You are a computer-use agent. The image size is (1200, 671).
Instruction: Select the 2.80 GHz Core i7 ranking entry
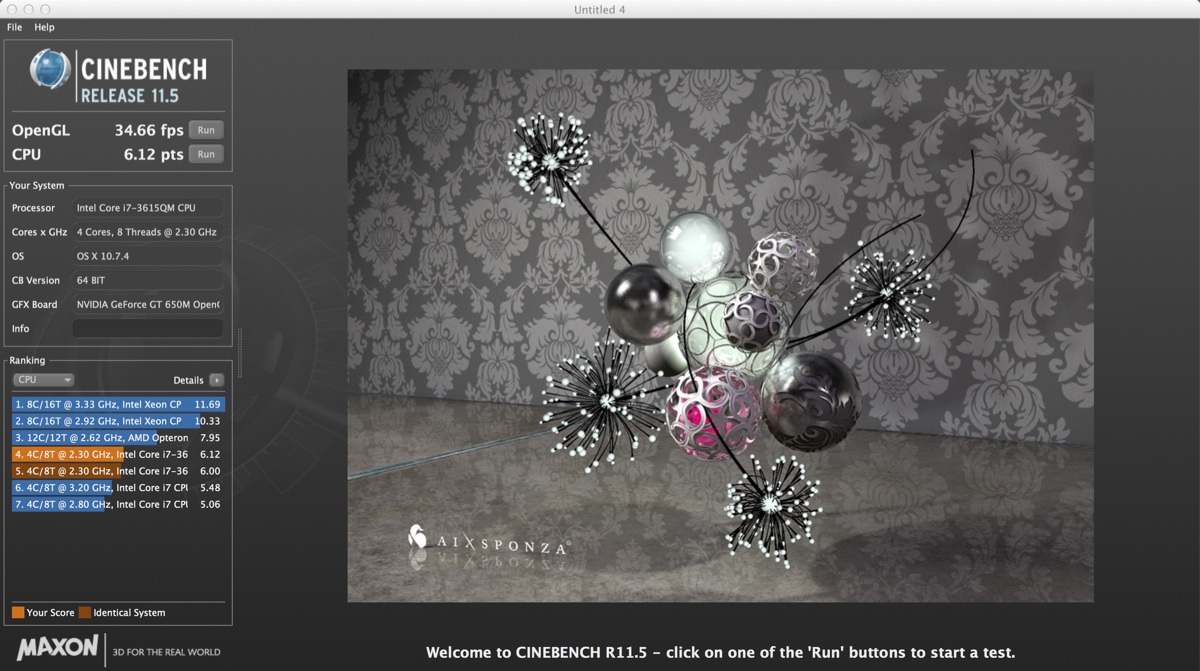(x=118, y=504)
